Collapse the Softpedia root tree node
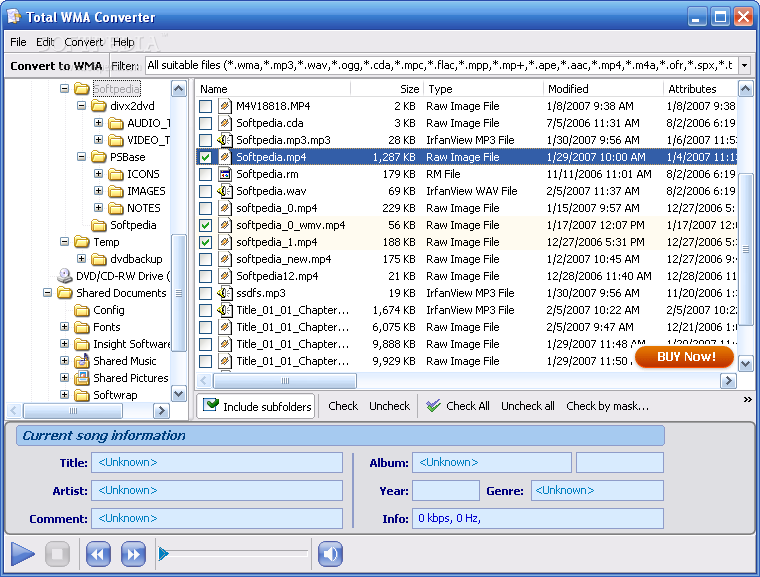Viewport: 760px width, 577px height. [64, 89]
